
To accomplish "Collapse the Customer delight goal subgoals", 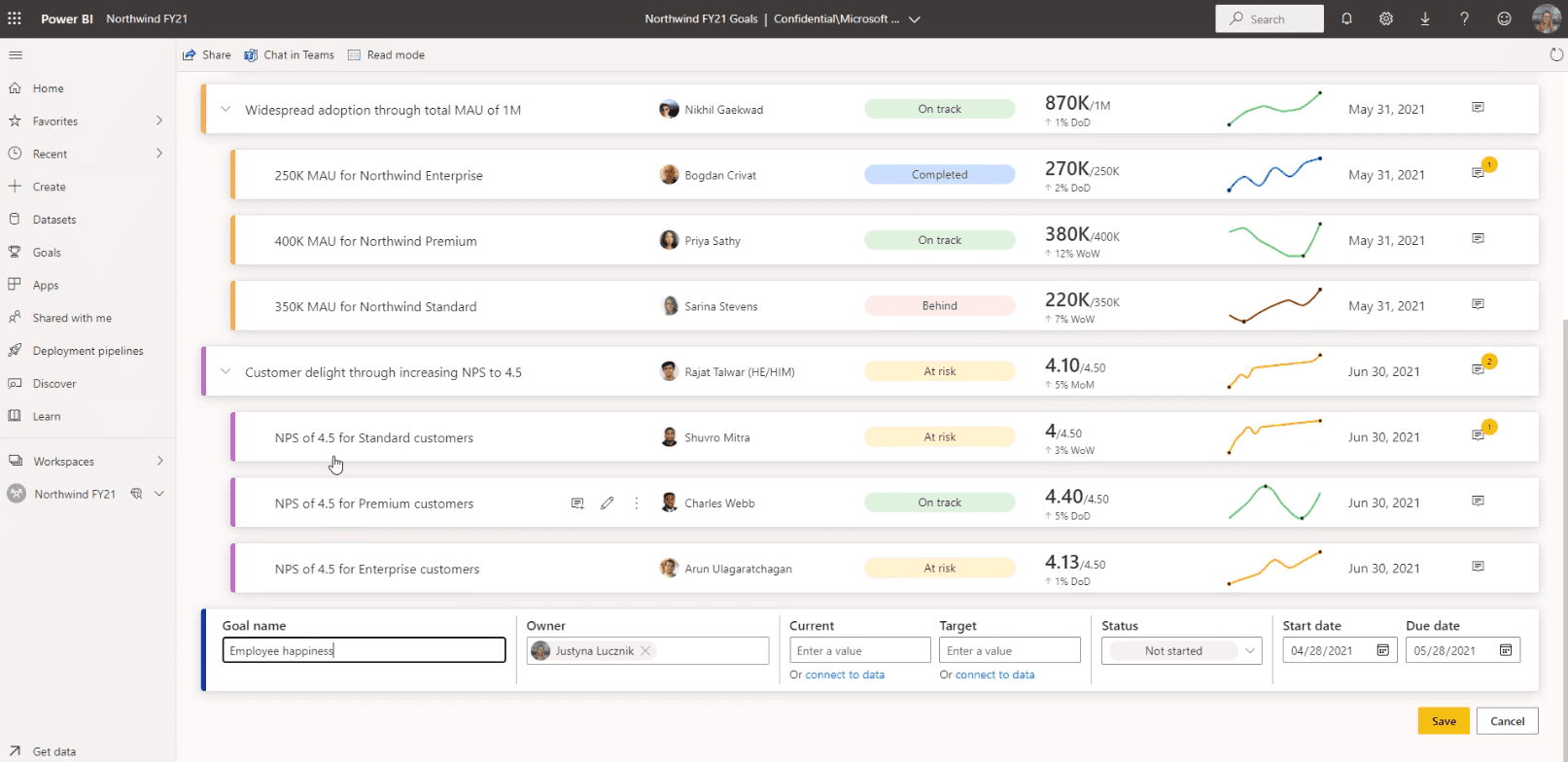I will click(226, 372).
